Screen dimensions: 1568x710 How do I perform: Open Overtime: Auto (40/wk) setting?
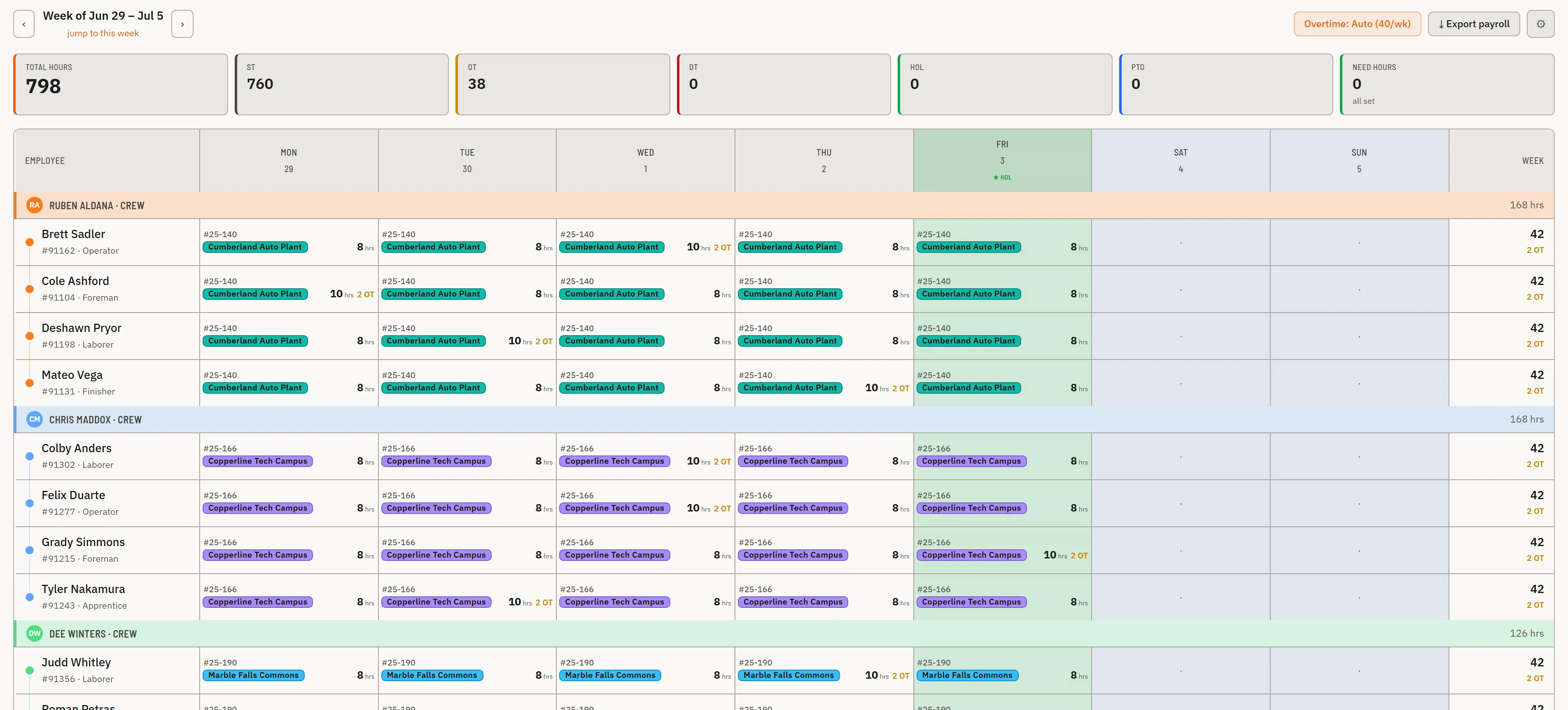click(1357, 24)
